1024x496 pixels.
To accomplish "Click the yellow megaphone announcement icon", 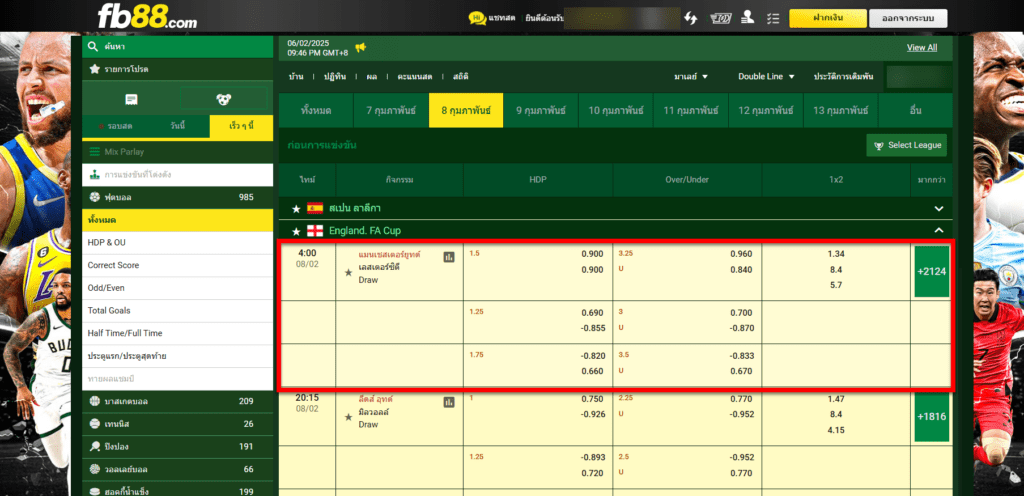I will click(x=360, y=47).
